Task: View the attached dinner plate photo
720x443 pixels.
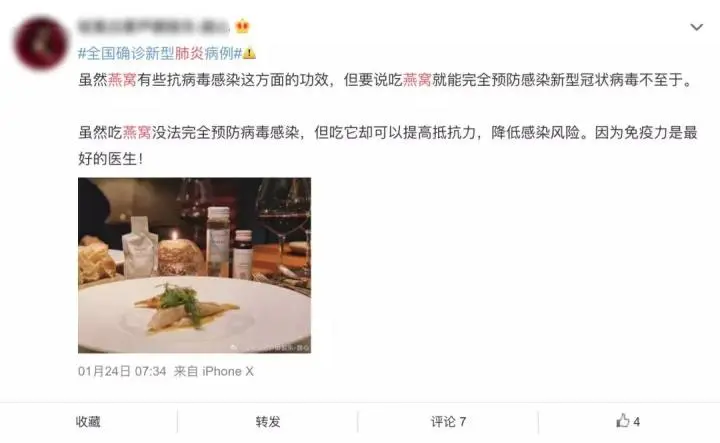Action: click(194, 265)
